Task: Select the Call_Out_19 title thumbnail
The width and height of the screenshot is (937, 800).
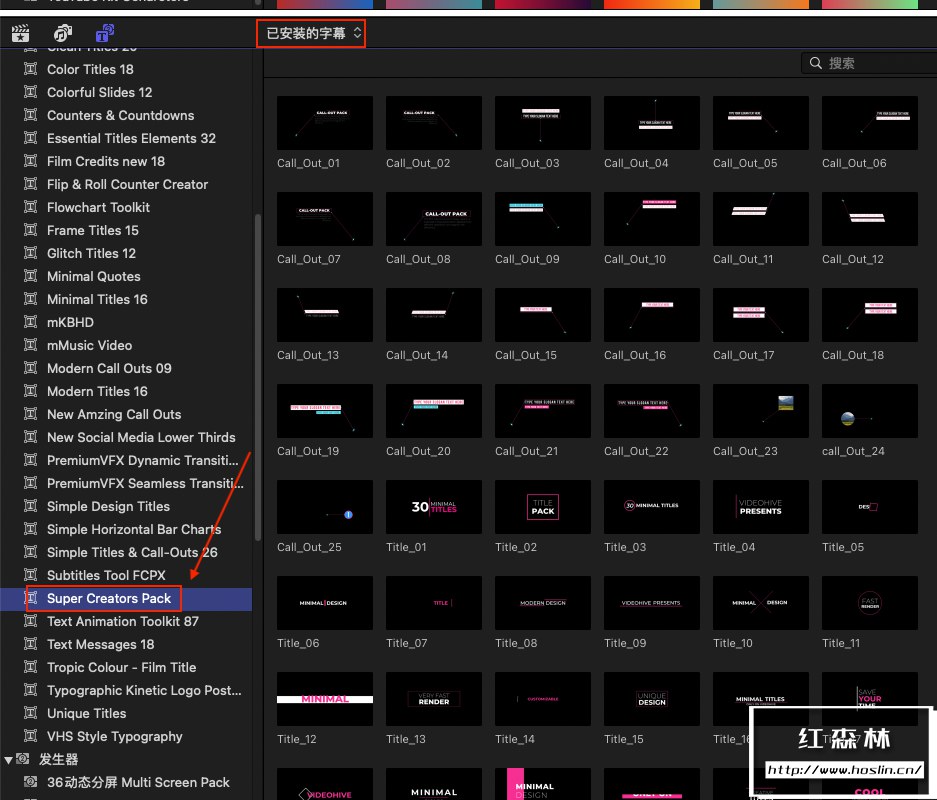Action: click(x=324, y=411)
